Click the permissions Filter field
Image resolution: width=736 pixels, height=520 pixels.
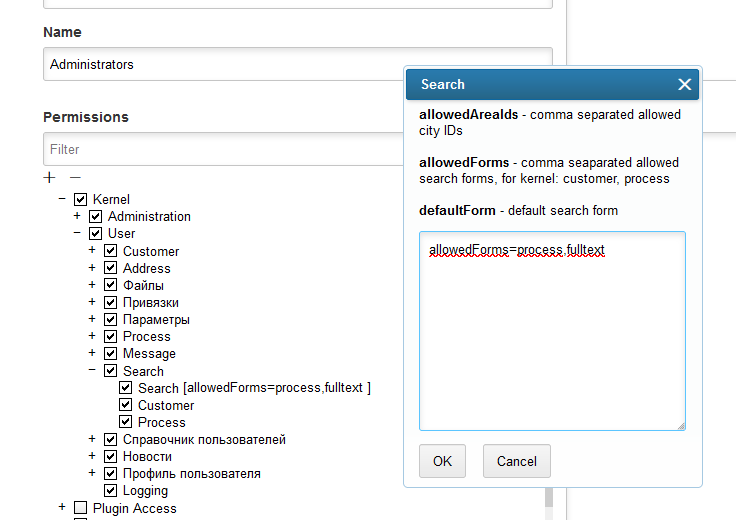223,149
